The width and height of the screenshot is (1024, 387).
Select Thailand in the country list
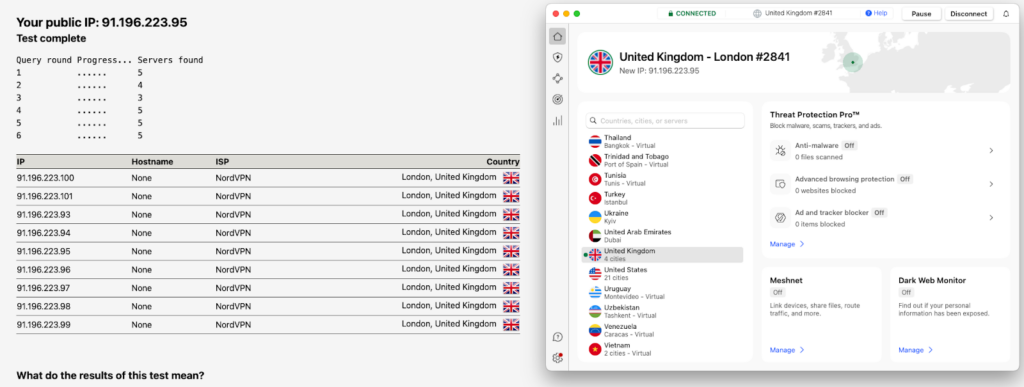[x=662, y=141]
